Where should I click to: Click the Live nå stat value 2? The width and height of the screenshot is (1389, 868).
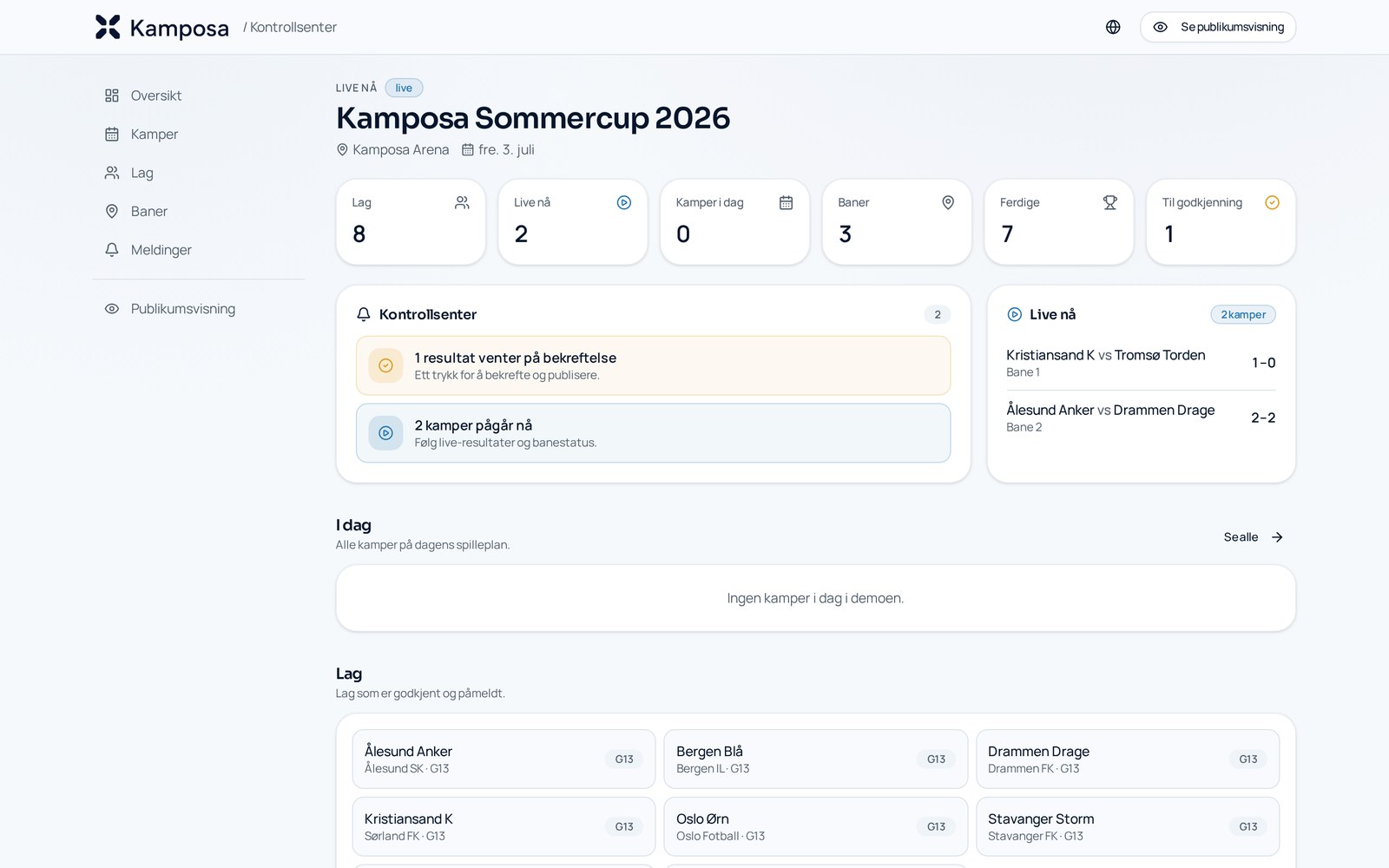521,234
